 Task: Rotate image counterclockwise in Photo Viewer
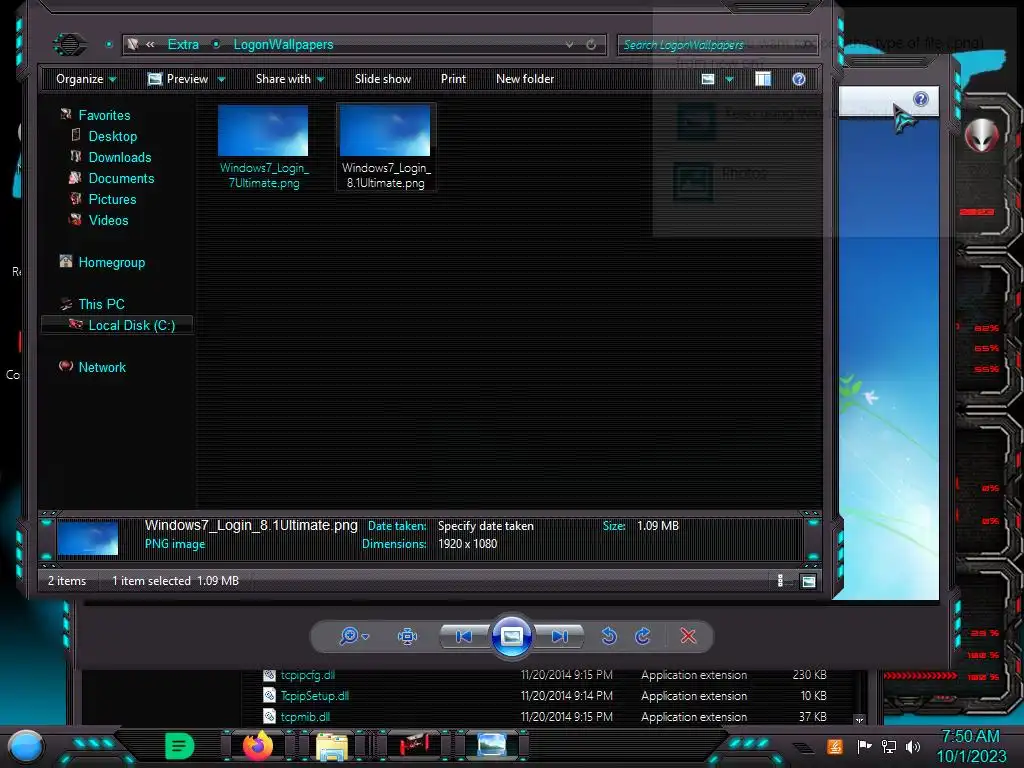click(x=609, y=635)
